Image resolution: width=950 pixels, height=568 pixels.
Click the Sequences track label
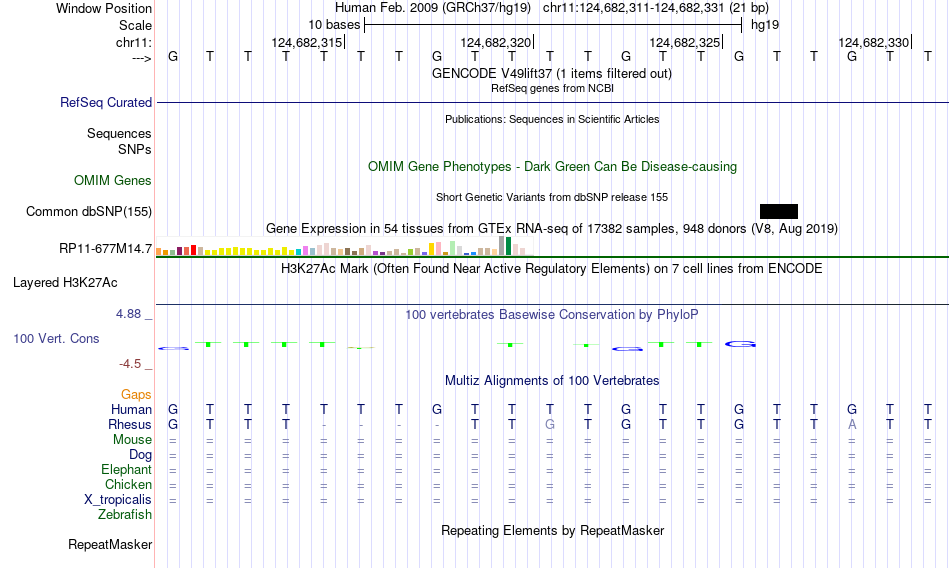119,133
